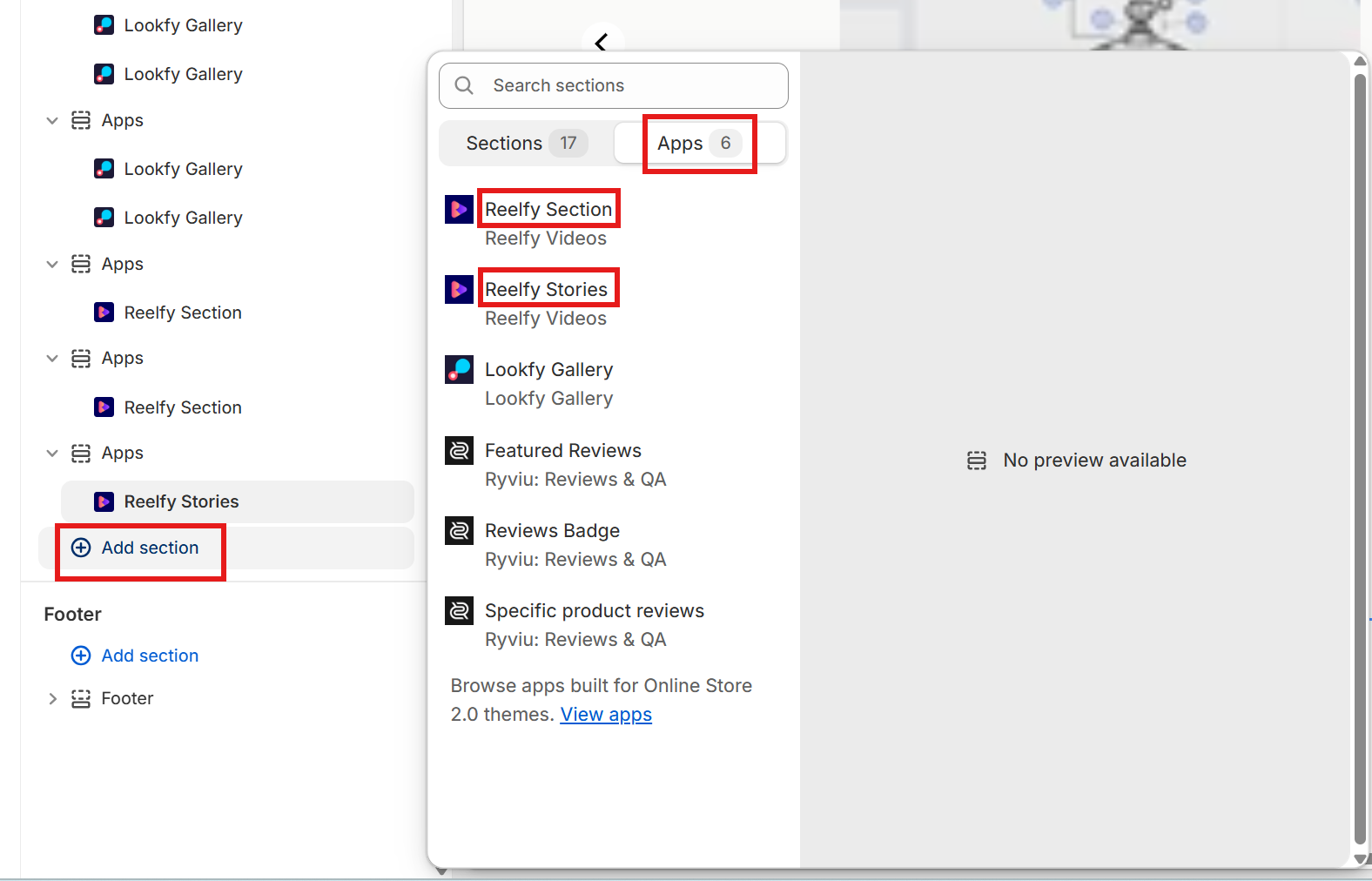
Task: Click the No preview available text
Action: click(1094, 461)
